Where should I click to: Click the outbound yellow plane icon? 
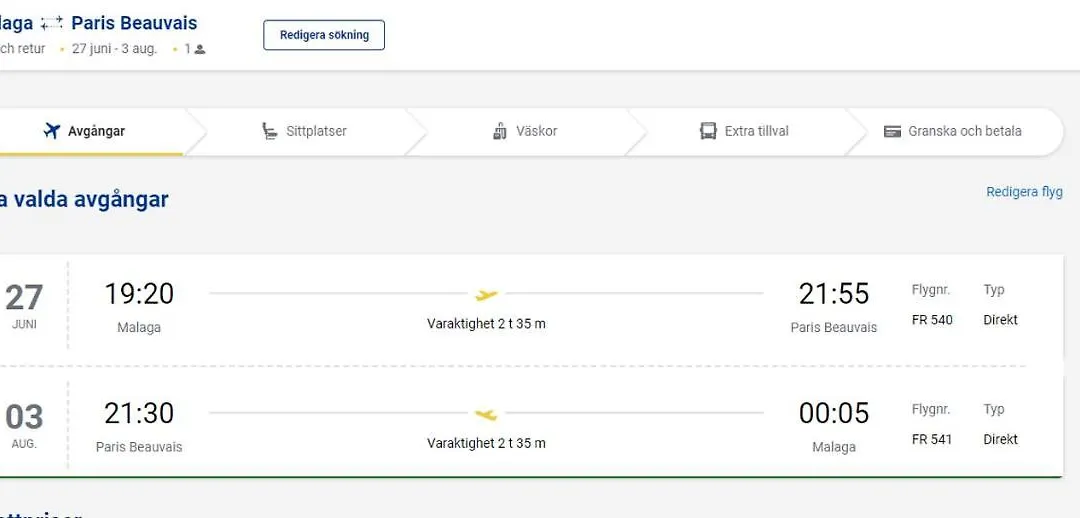coord(486,294)
